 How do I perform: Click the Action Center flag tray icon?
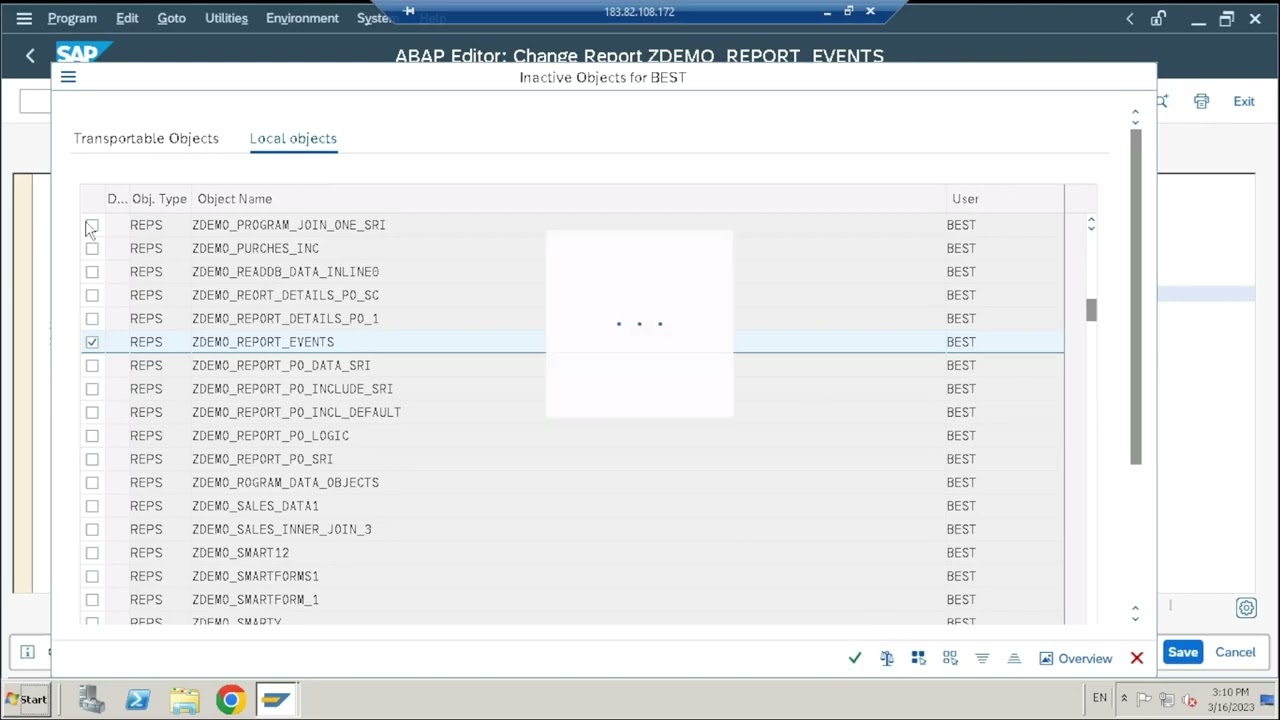click(x=1144, y=700)
